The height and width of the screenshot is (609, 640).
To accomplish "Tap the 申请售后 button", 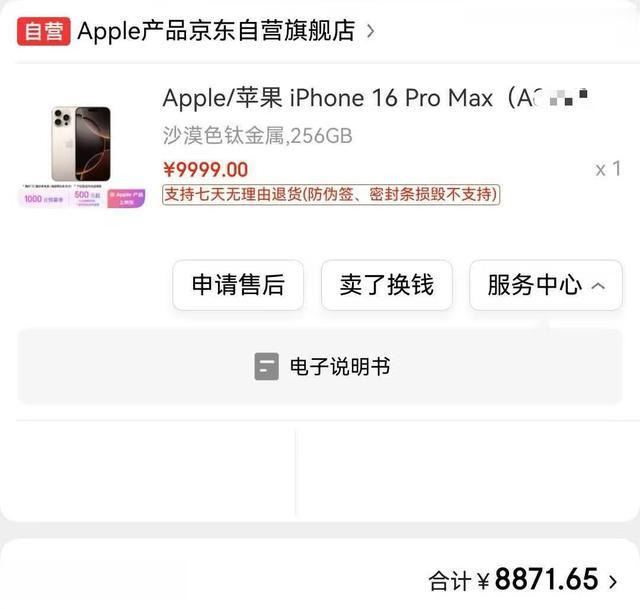I will (238, 285).
